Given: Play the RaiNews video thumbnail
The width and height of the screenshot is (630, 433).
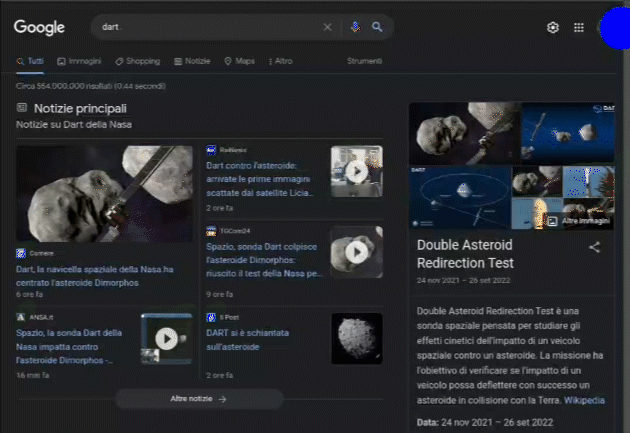Looking at the screenshot, I should click(x=356, y=171).
